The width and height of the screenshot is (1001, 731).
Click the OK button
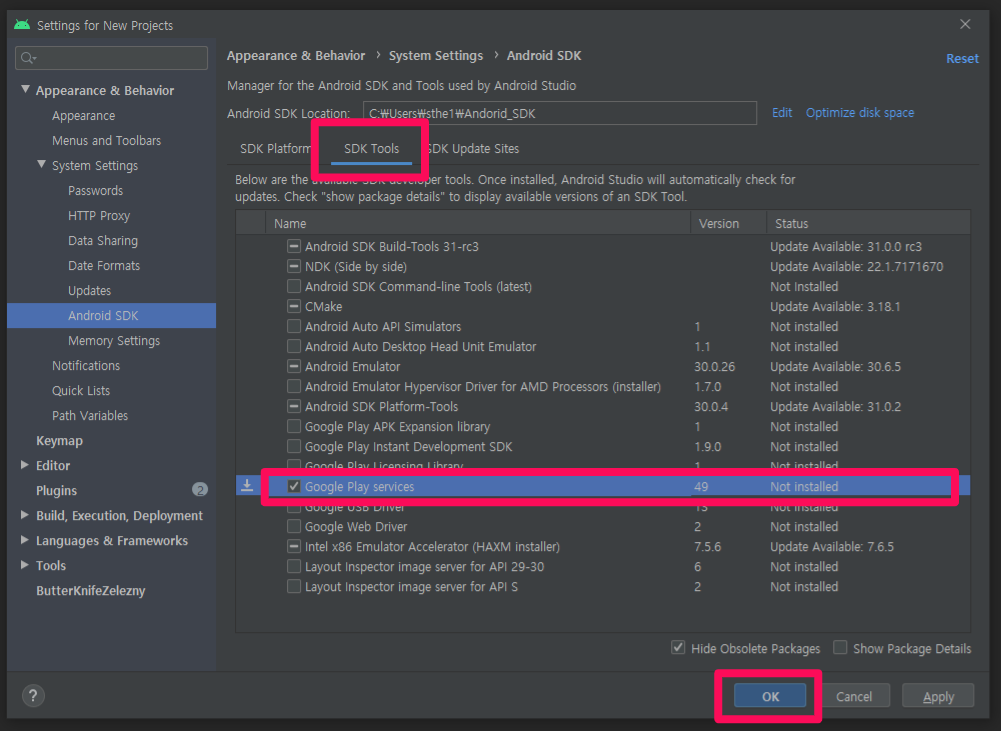[x=770, y=696]
